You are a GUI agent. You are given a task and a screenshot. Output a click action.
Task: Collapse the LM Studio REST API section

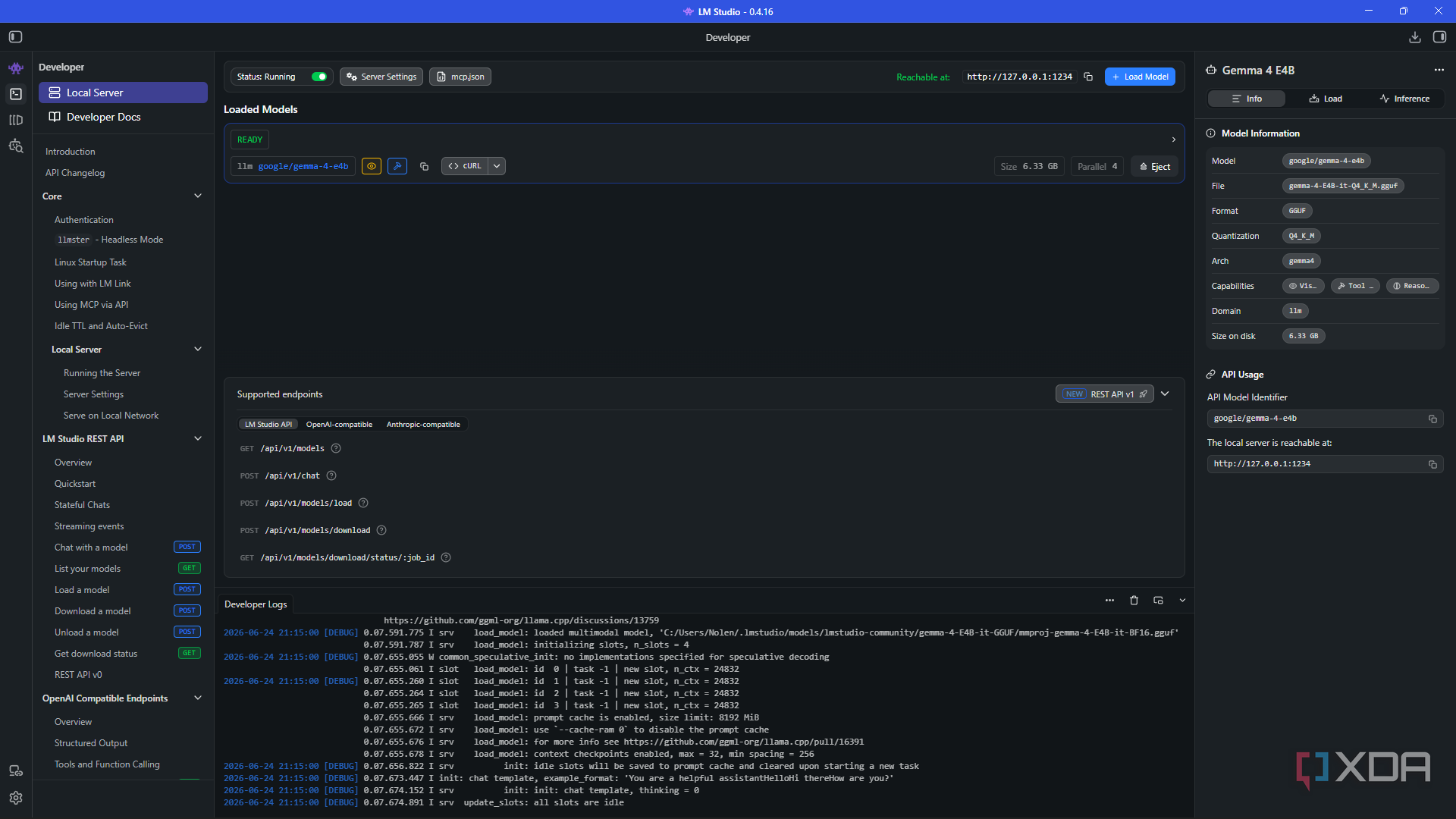(x=198, y=438)
